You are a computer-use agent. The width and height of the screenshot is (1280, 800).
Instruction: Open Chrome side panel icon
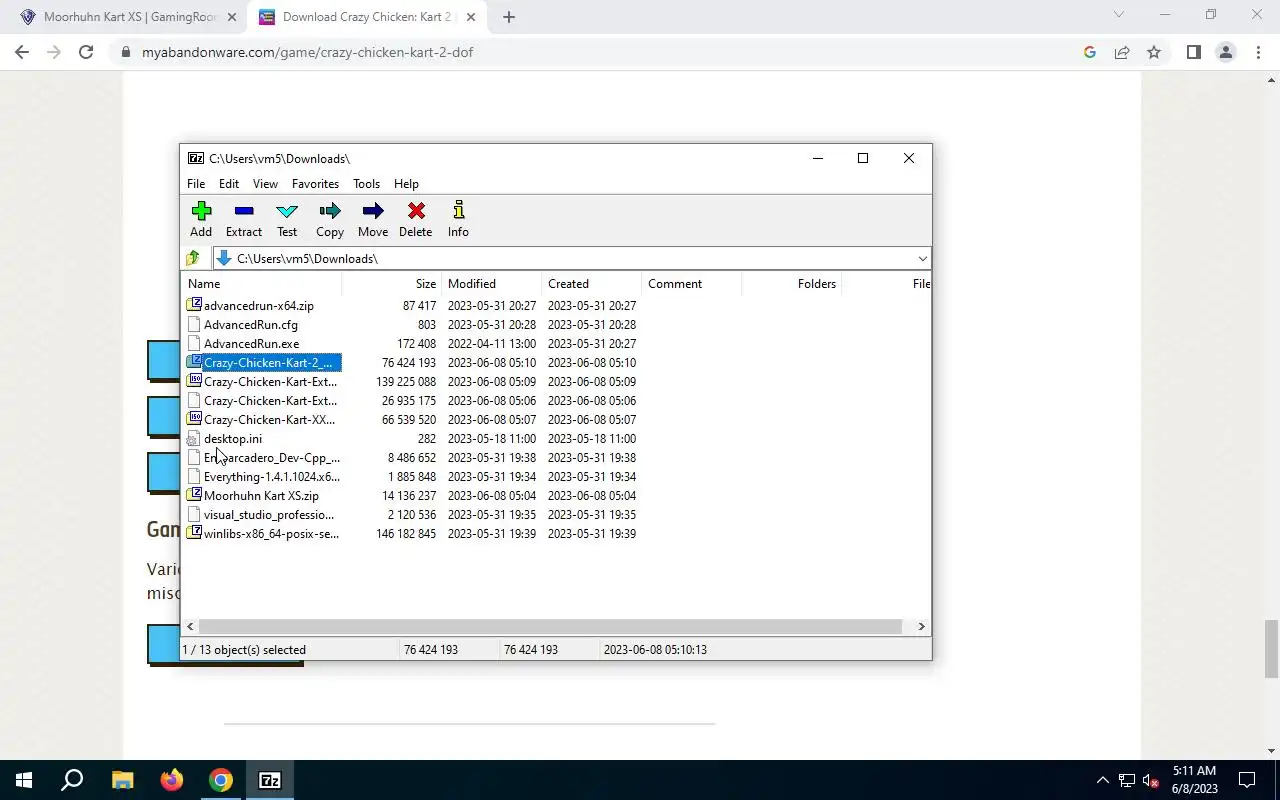[1193, 52]
